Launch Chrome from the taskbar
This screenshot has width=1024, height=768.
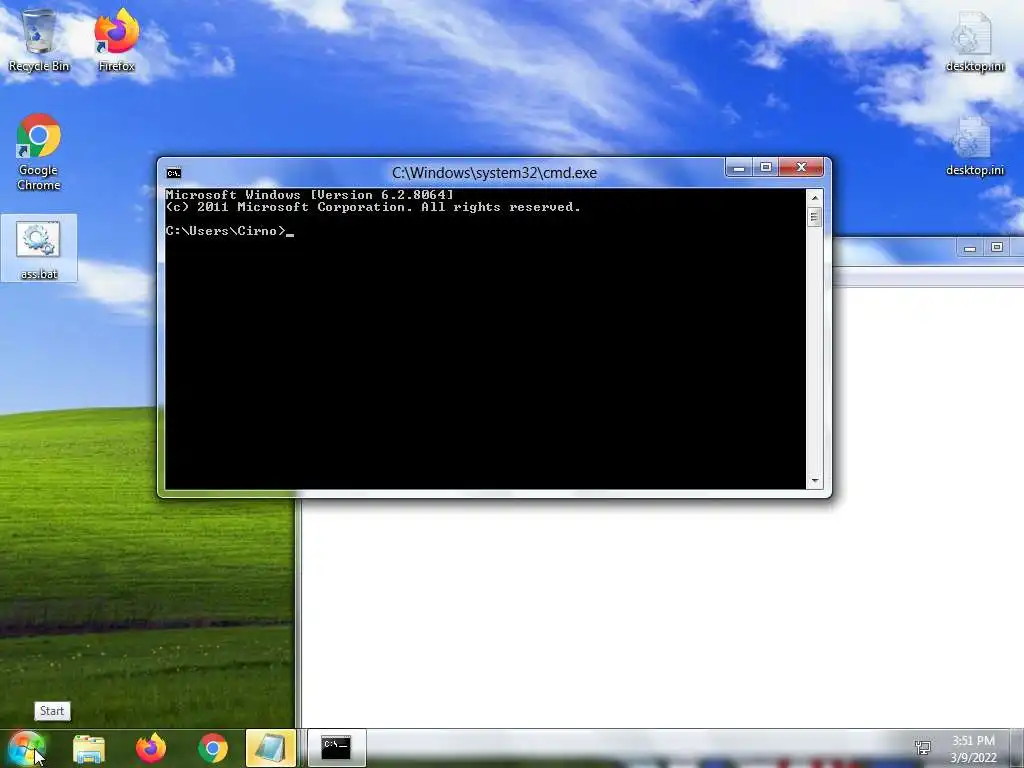pos(213,748)
